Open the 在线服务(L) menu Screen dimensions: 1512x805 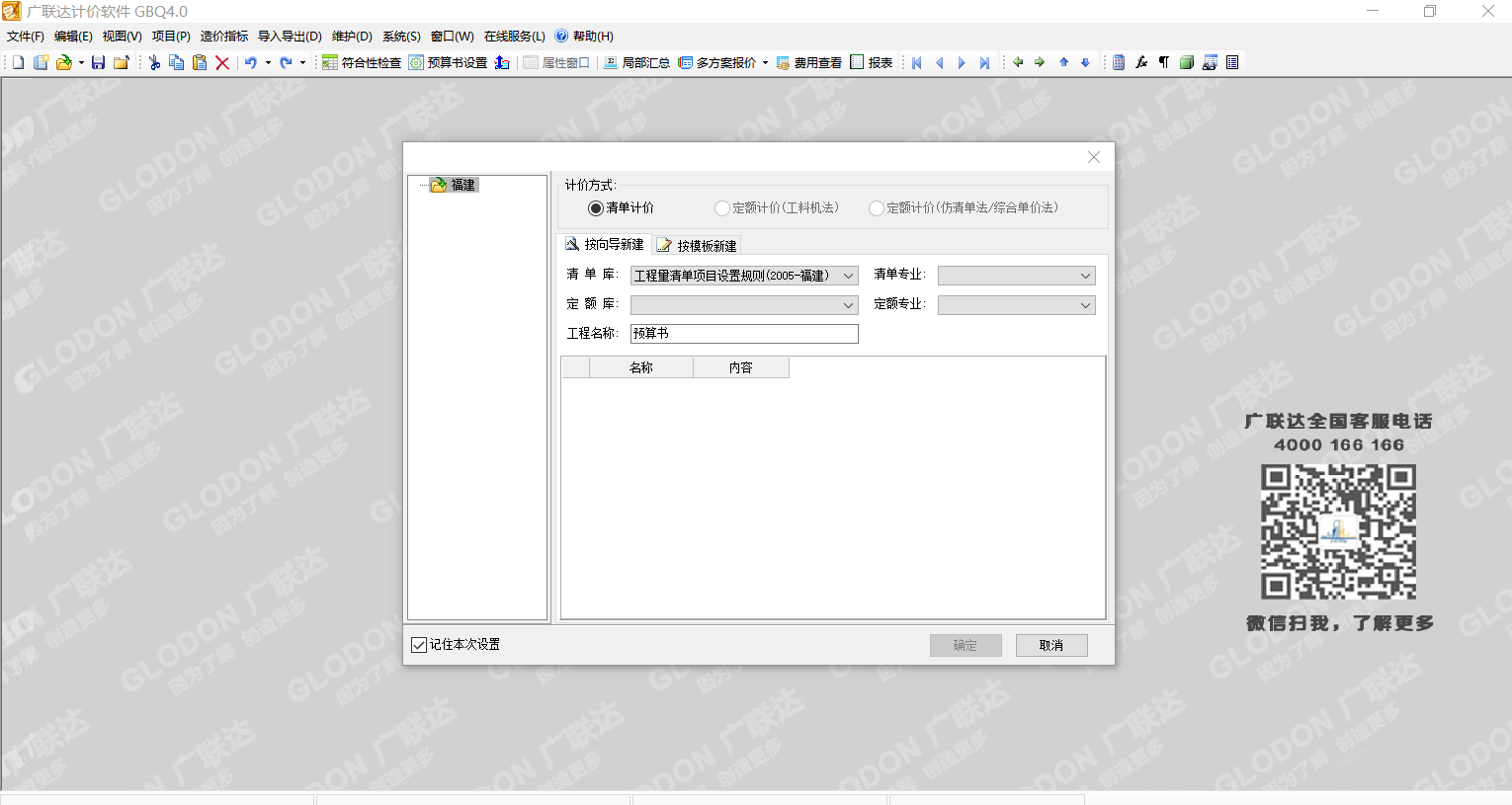point(515,36)
